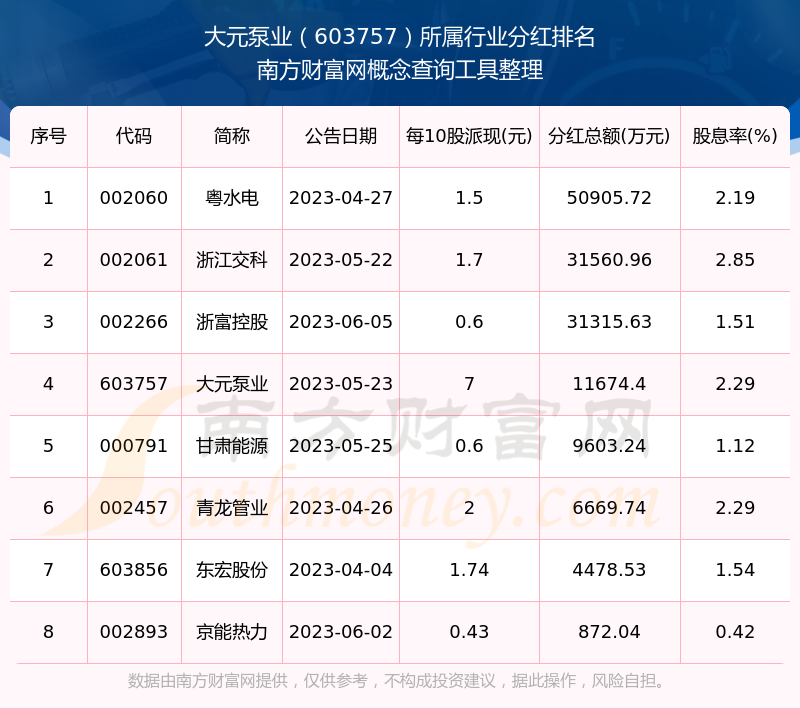Click date 2023-04-04
Viewport: 800px width, 708px height.
341,570
